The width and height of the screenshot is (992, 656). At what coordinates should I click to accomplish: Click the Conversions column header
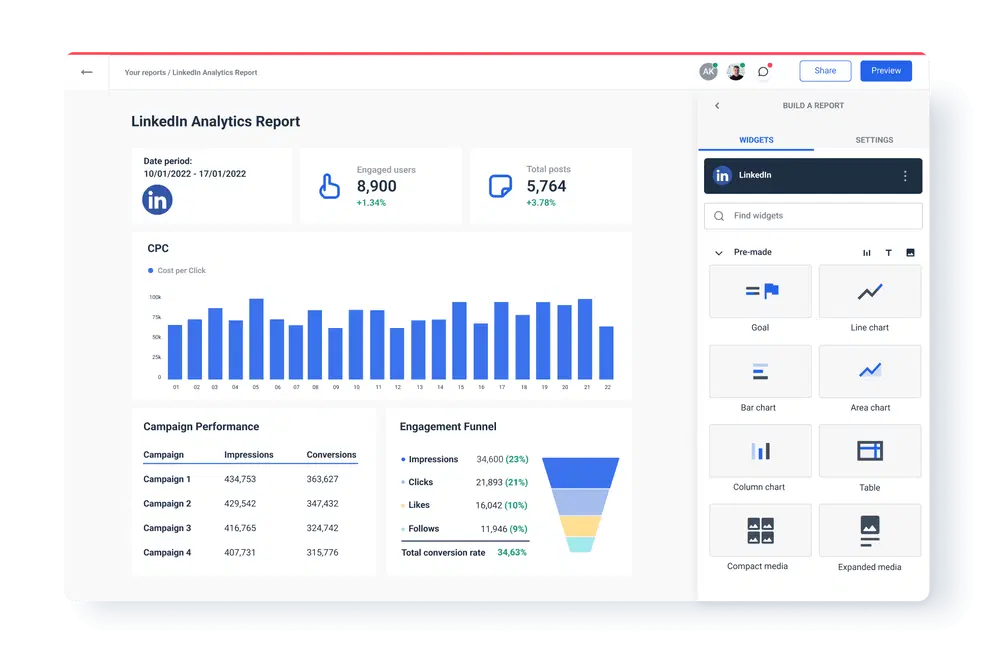pos(332,455)
